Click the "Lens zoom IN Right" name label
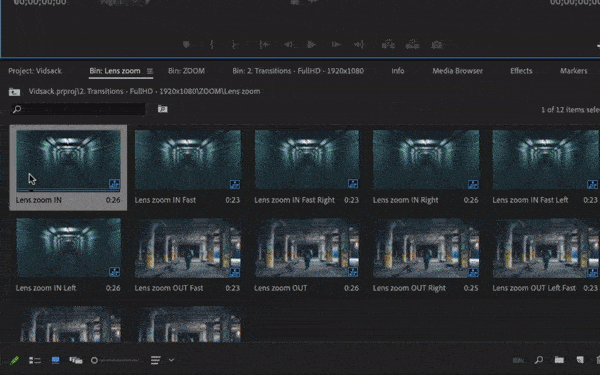The width and height of the screenshot is (600, 375). (x=405, y=200)
